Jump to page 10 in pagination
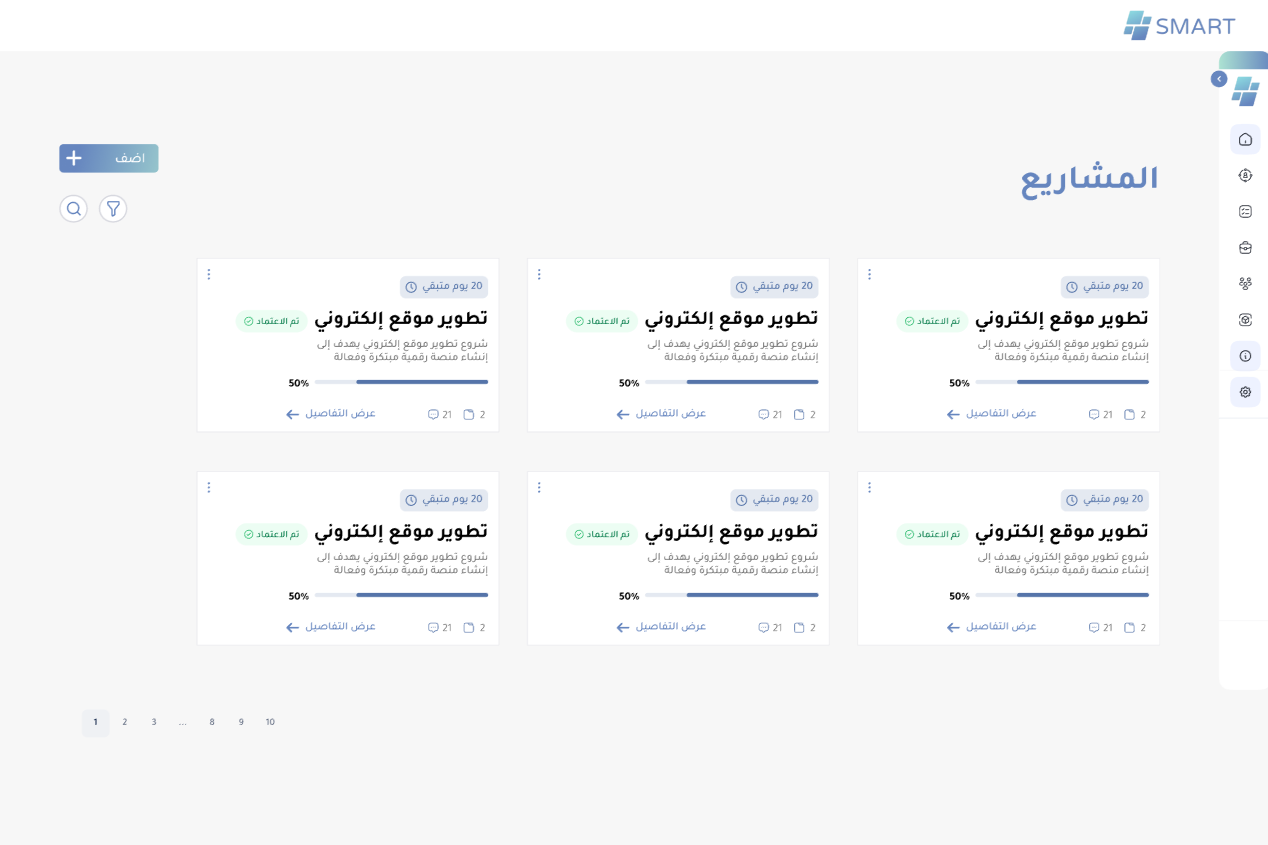The width and height of the screenshot is (1268, 845). pyautogui.click(x=270, y=722)
